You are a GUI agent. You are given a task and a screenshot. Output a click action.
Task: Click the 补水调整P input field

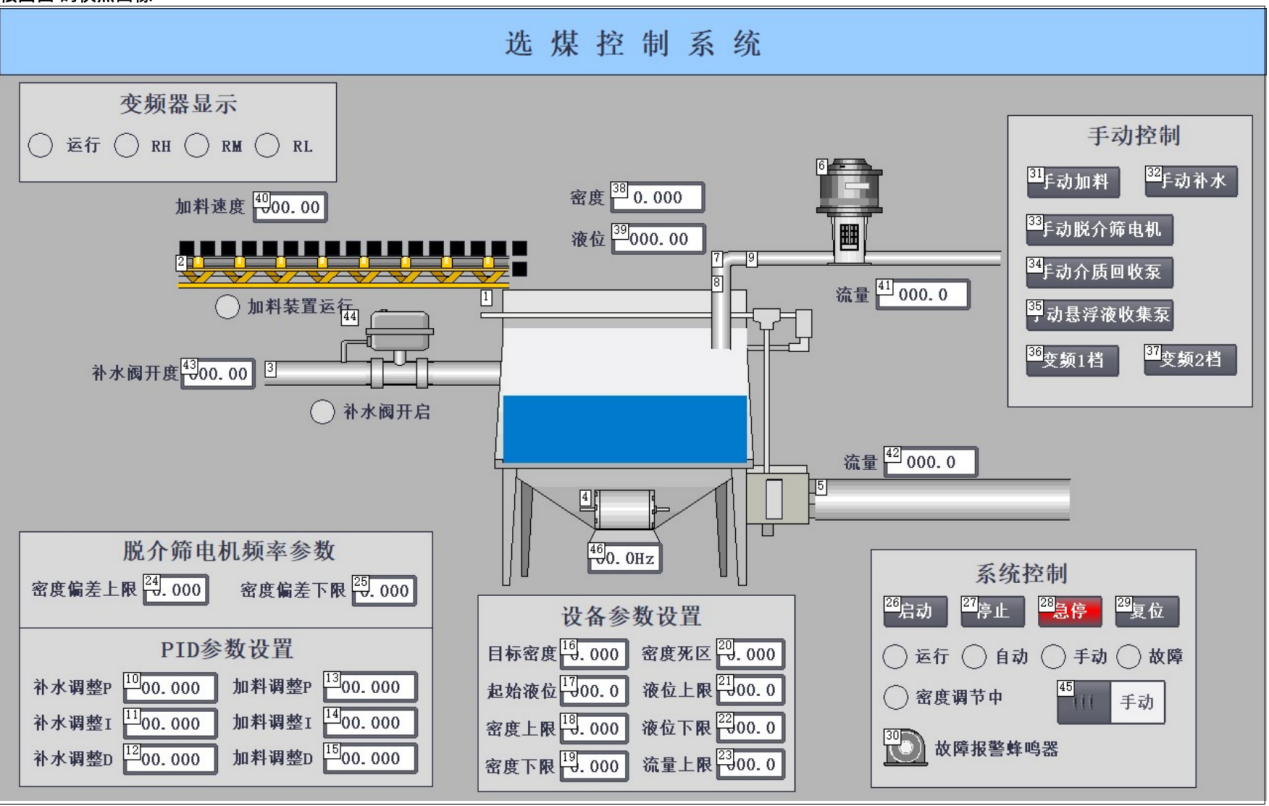click(169, 687)
